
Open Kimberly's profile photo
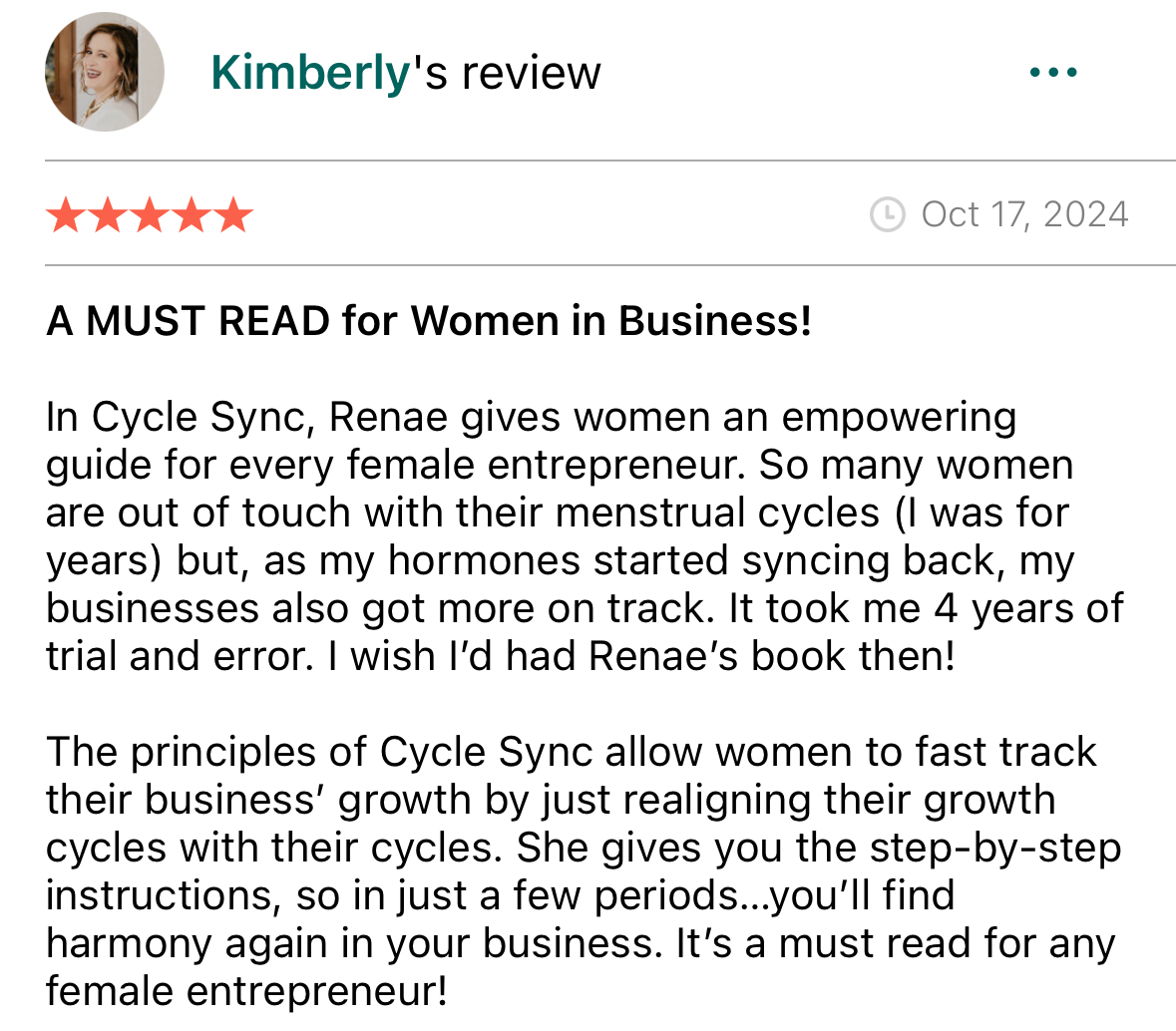click(x=105, y=72)
